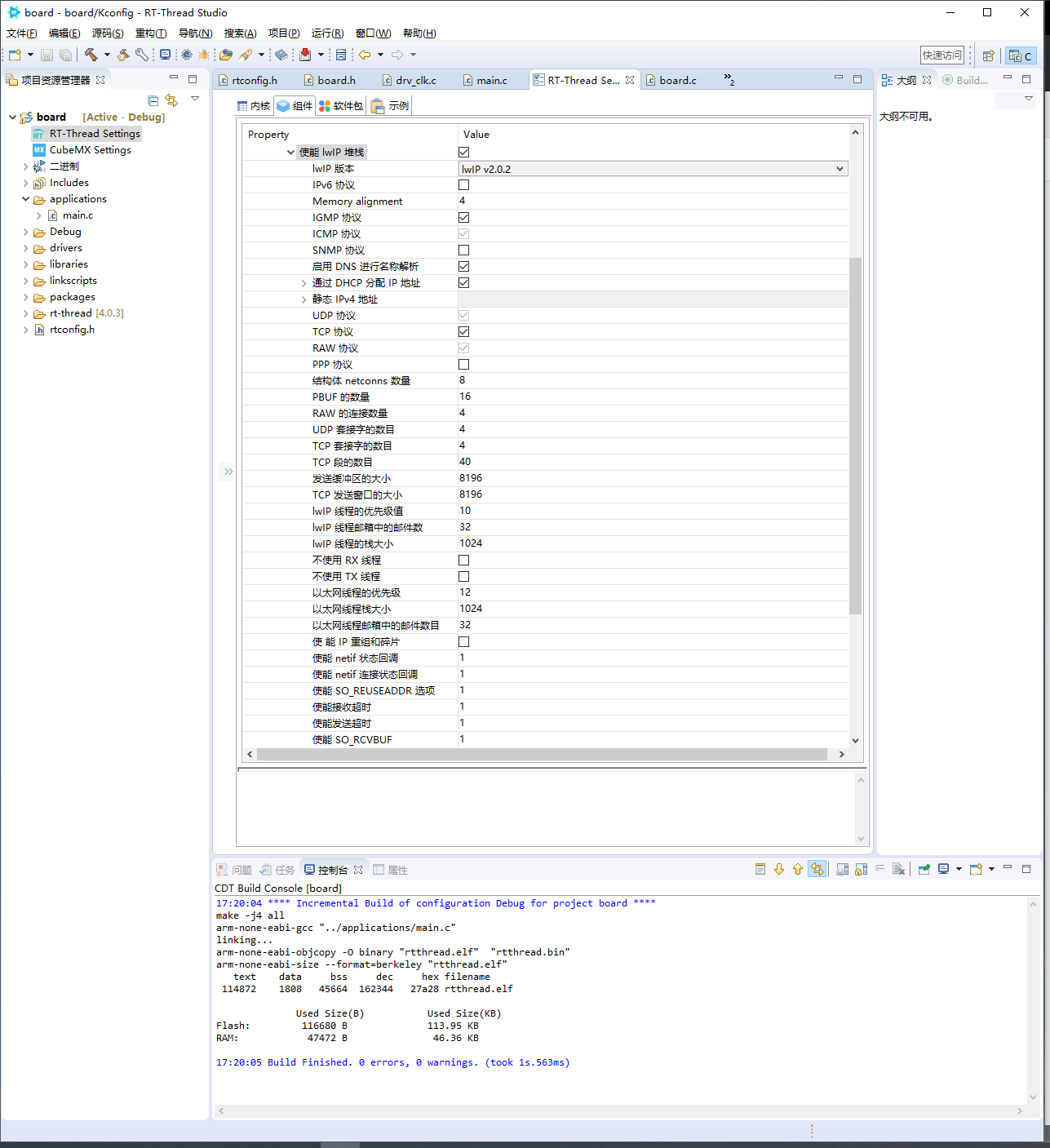The height and width of the screenshot is (1148, 1050).
Task: Click the flashlight search toolbar icon
Action: click(246, 55)
